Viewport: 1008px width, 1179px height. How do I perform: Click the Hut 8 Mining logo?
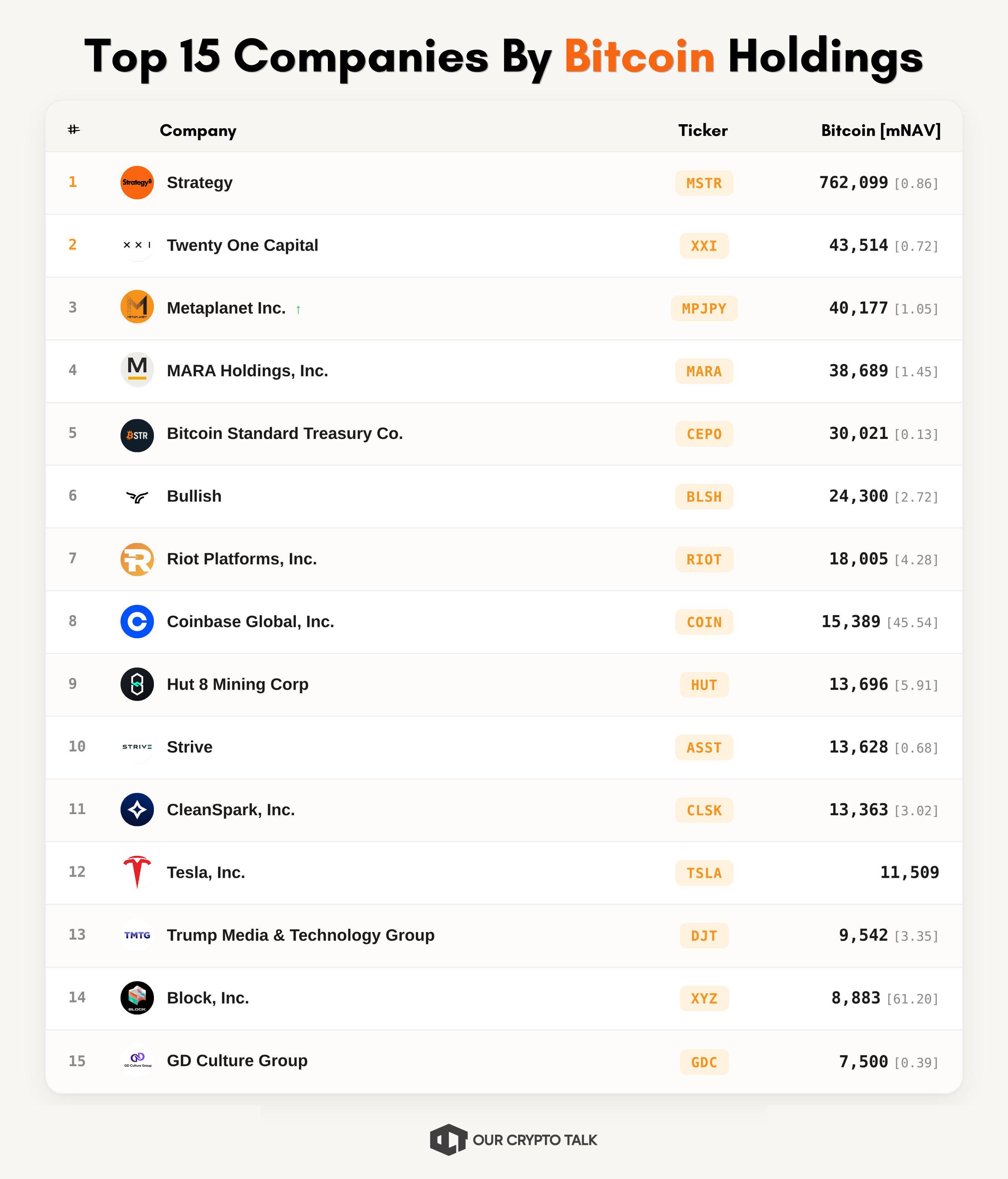pos(137,684)
